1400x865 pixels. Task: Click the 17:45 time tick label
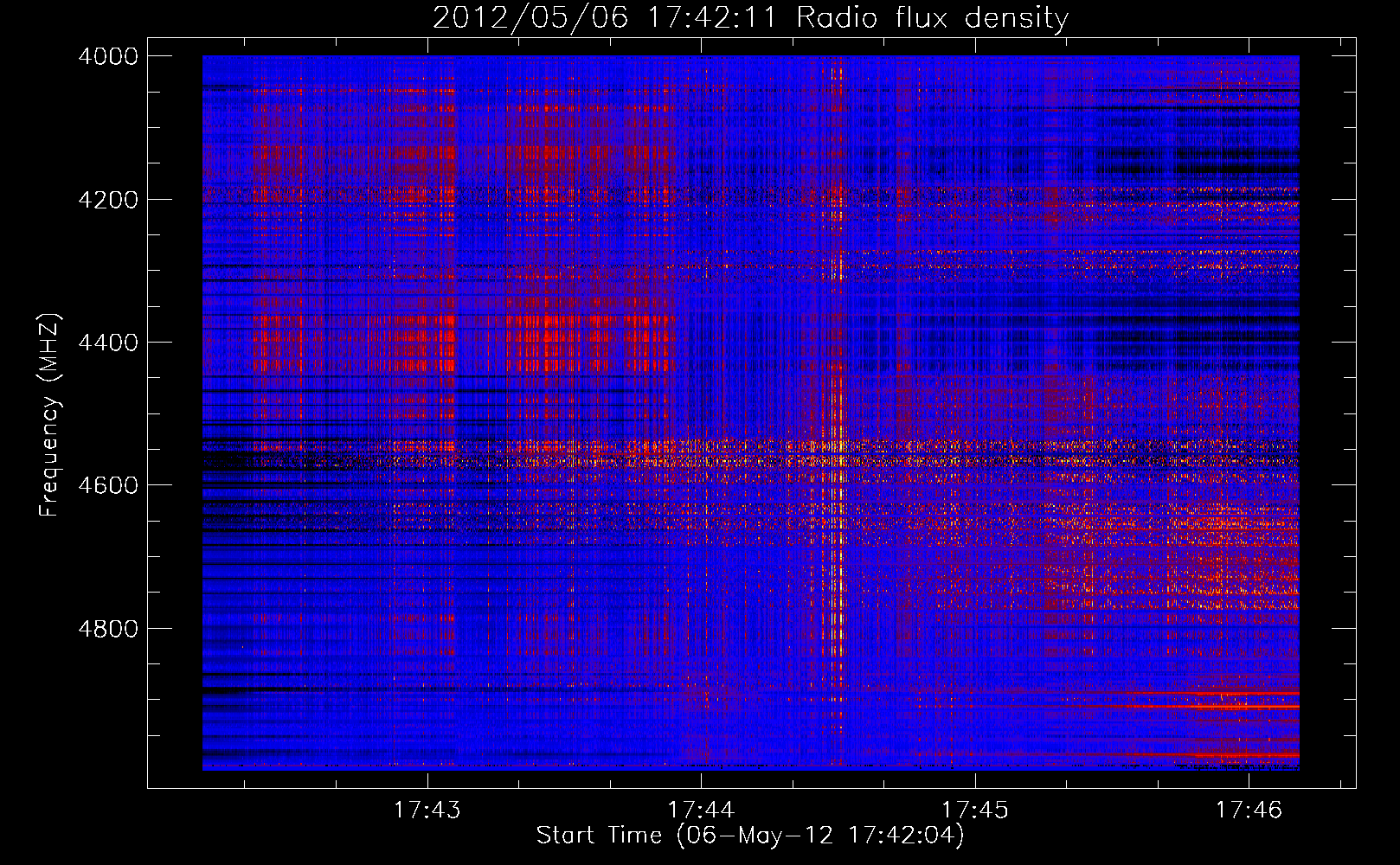coord(975,810)
